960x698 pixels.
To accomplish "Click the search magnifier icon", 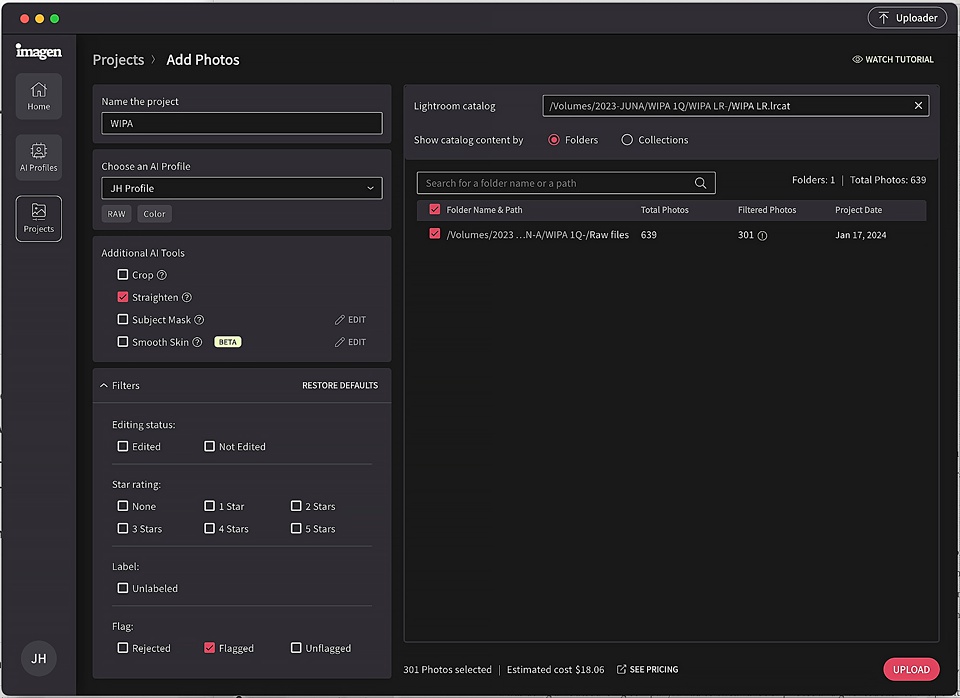I will (700, 183).
